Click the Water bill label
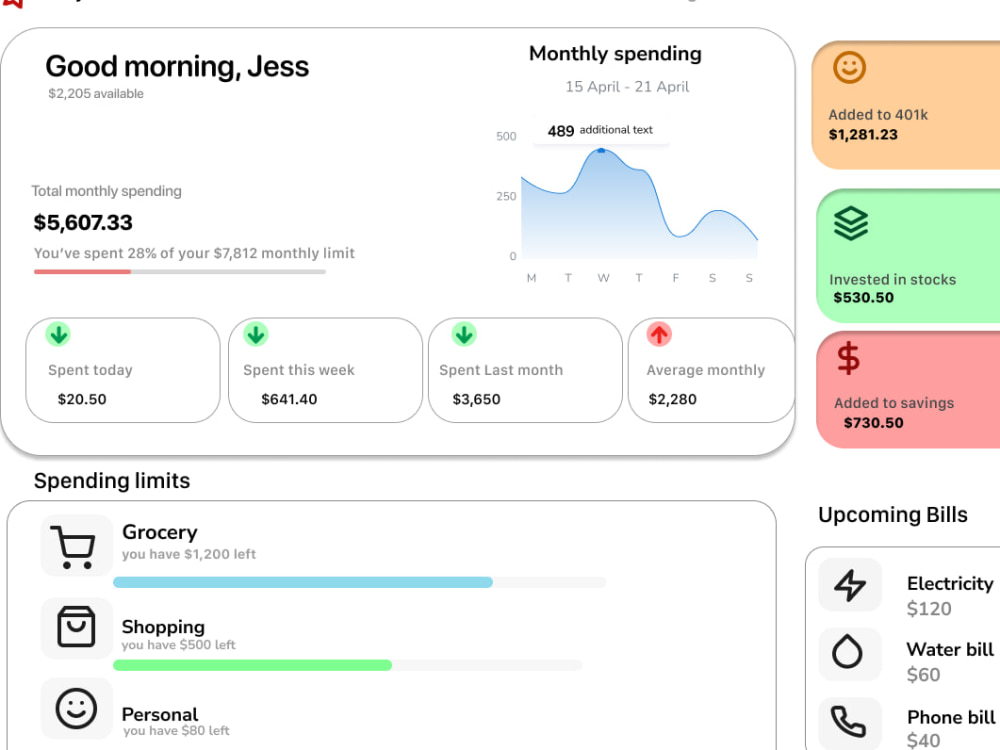 pos(950,649)
